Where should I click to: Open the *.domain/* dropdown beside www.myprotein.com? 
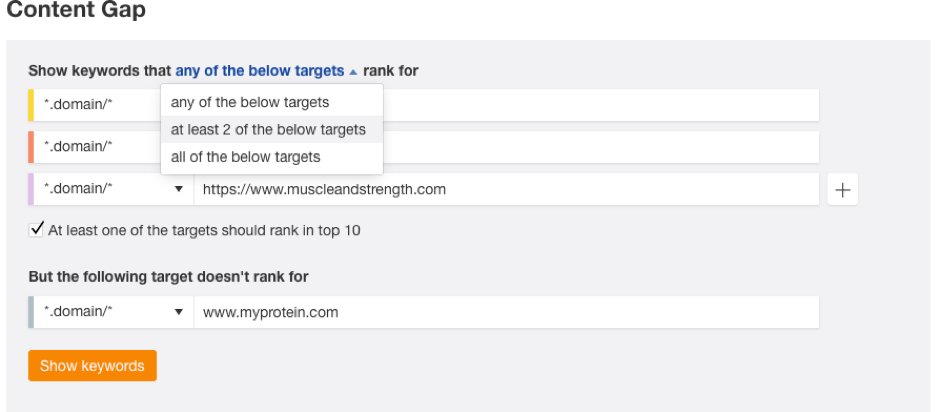click(x=114, y=312)
